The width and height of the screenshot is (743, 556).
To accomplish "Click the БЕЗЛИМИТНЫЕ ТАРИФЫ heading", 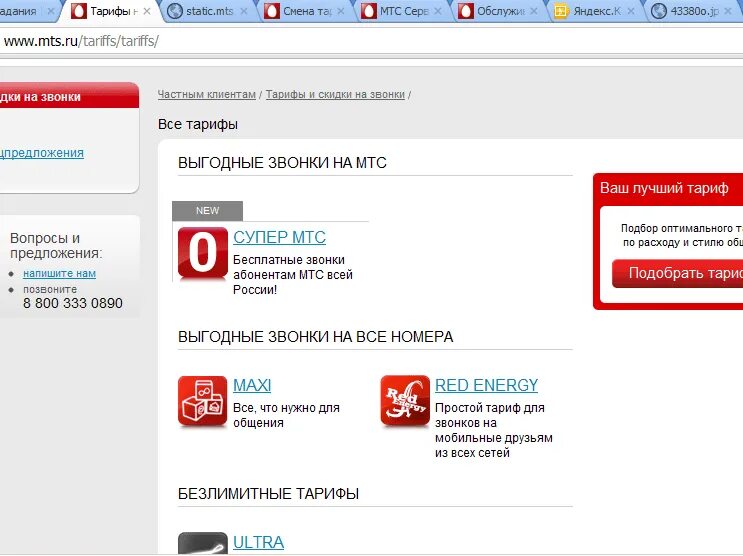I will [268, 494].
